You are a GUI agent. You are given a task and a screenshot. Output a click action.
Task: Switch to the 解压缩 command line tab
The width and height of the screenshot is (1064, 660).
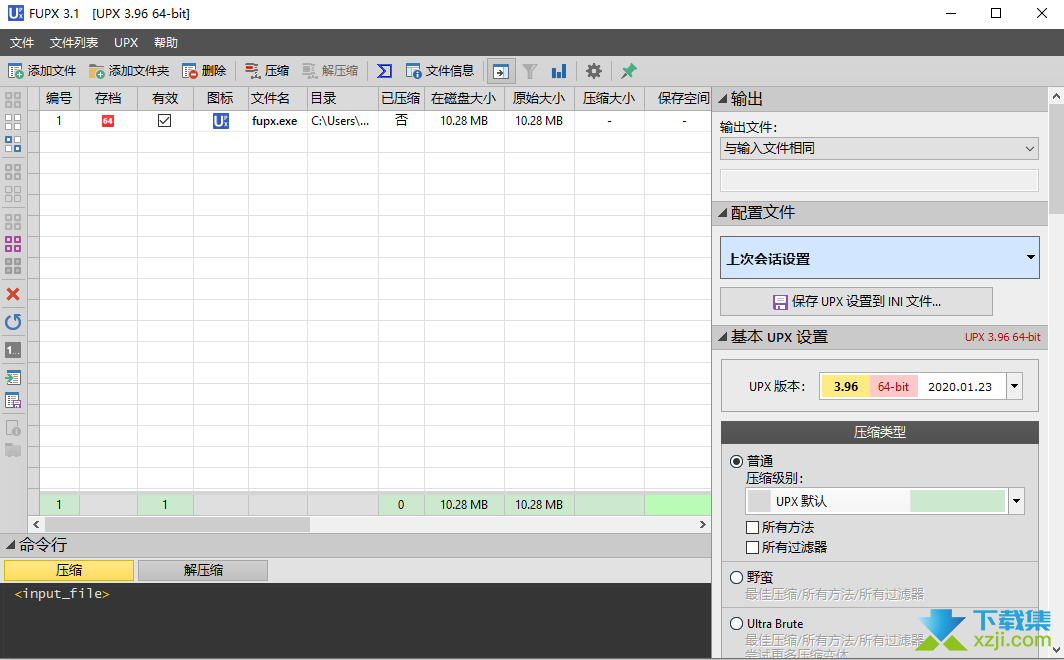[x=203, y=570]
